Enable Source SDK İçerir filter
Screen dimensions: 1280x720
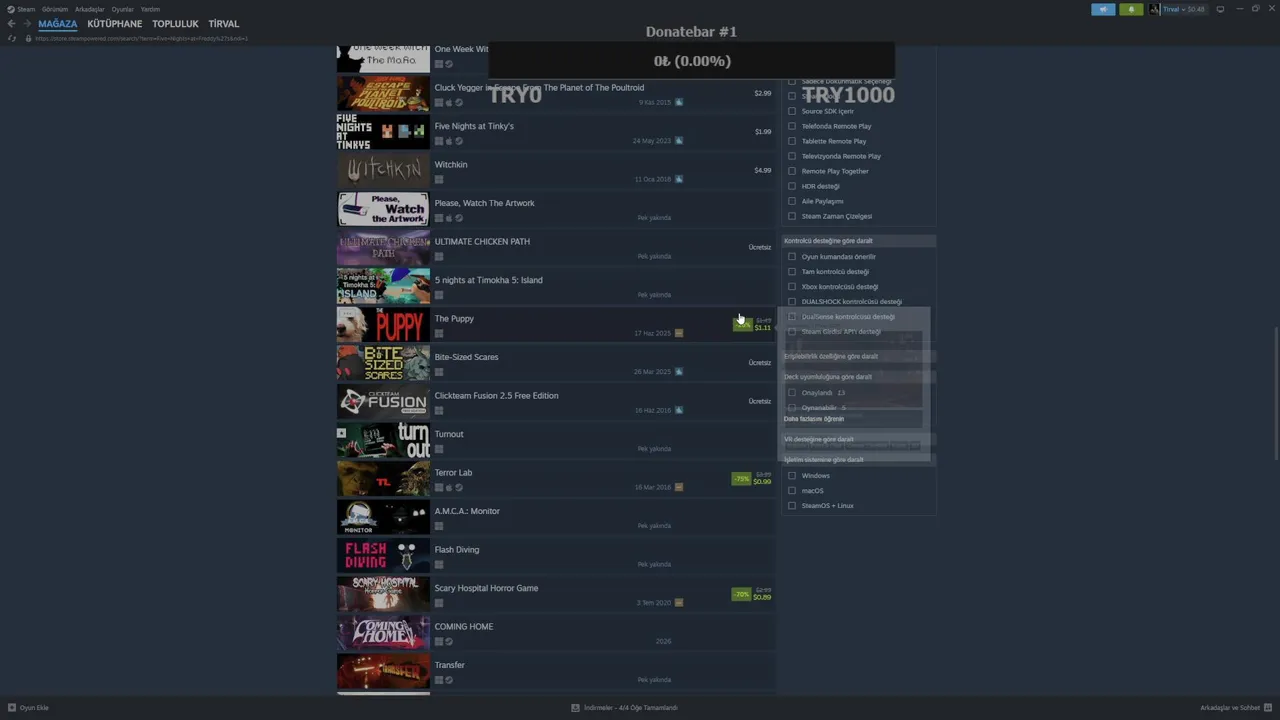pyautogui.click(x=792, y=111)
